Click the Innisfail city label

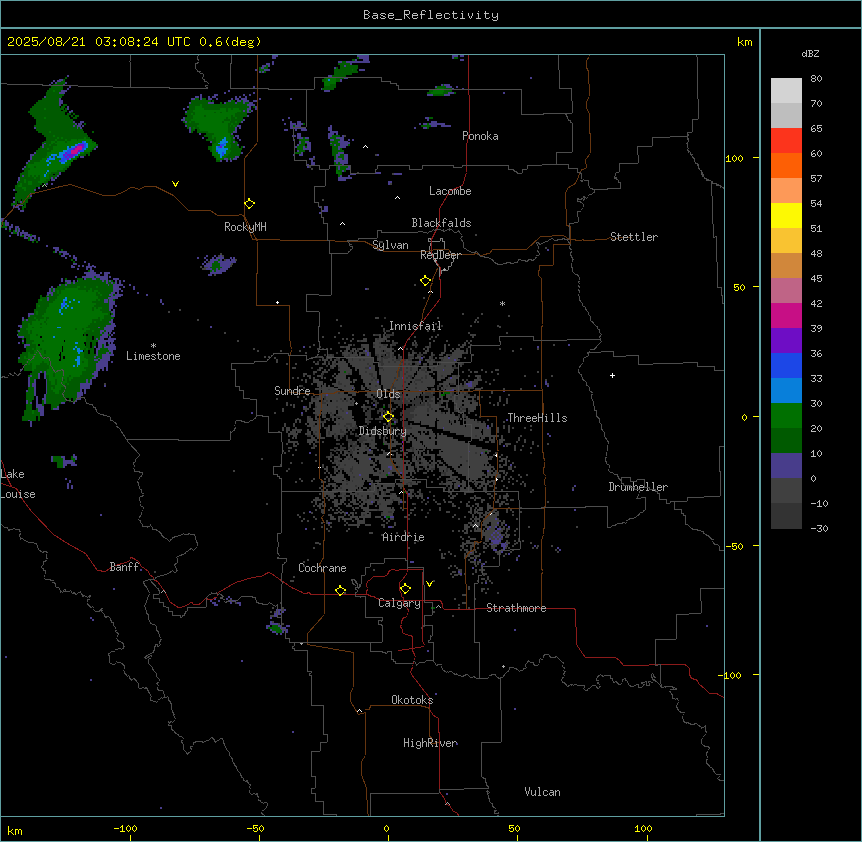click(x=415, y=326)
